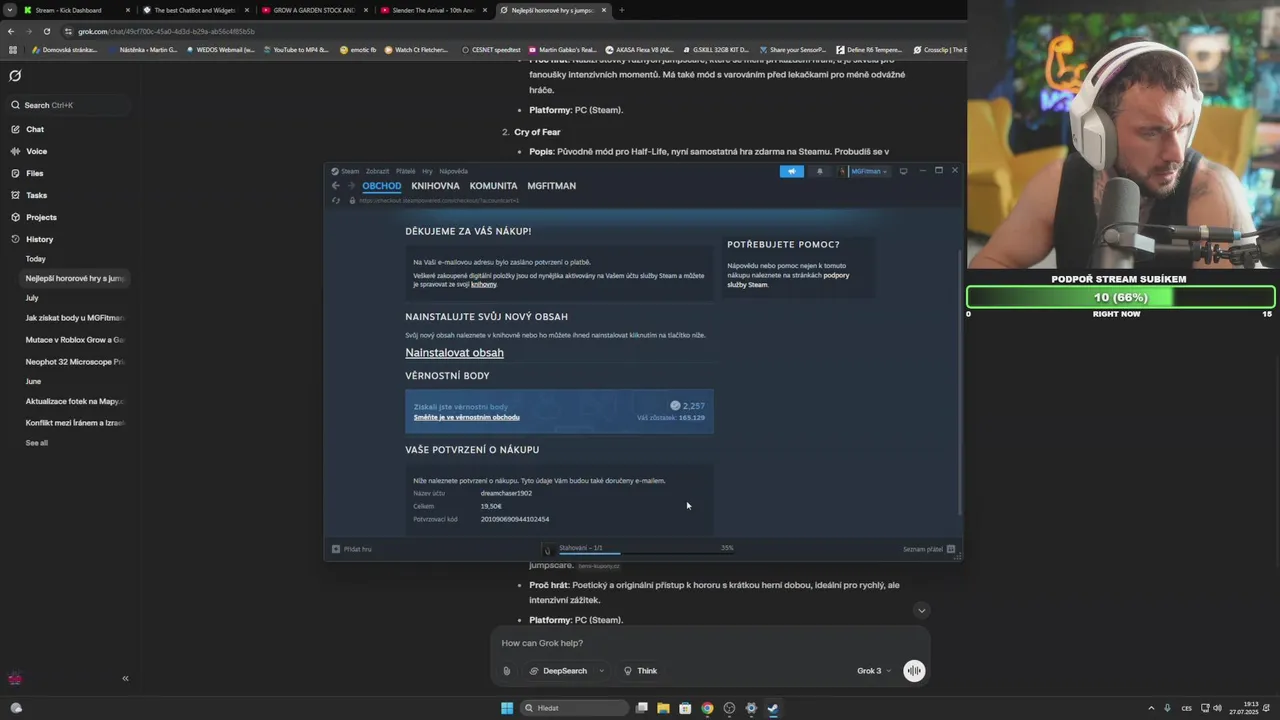Click 'Seznam přátel' at Steam bottom right
The height and width of the screenshot is (720, 1280).
pos(929,549)
